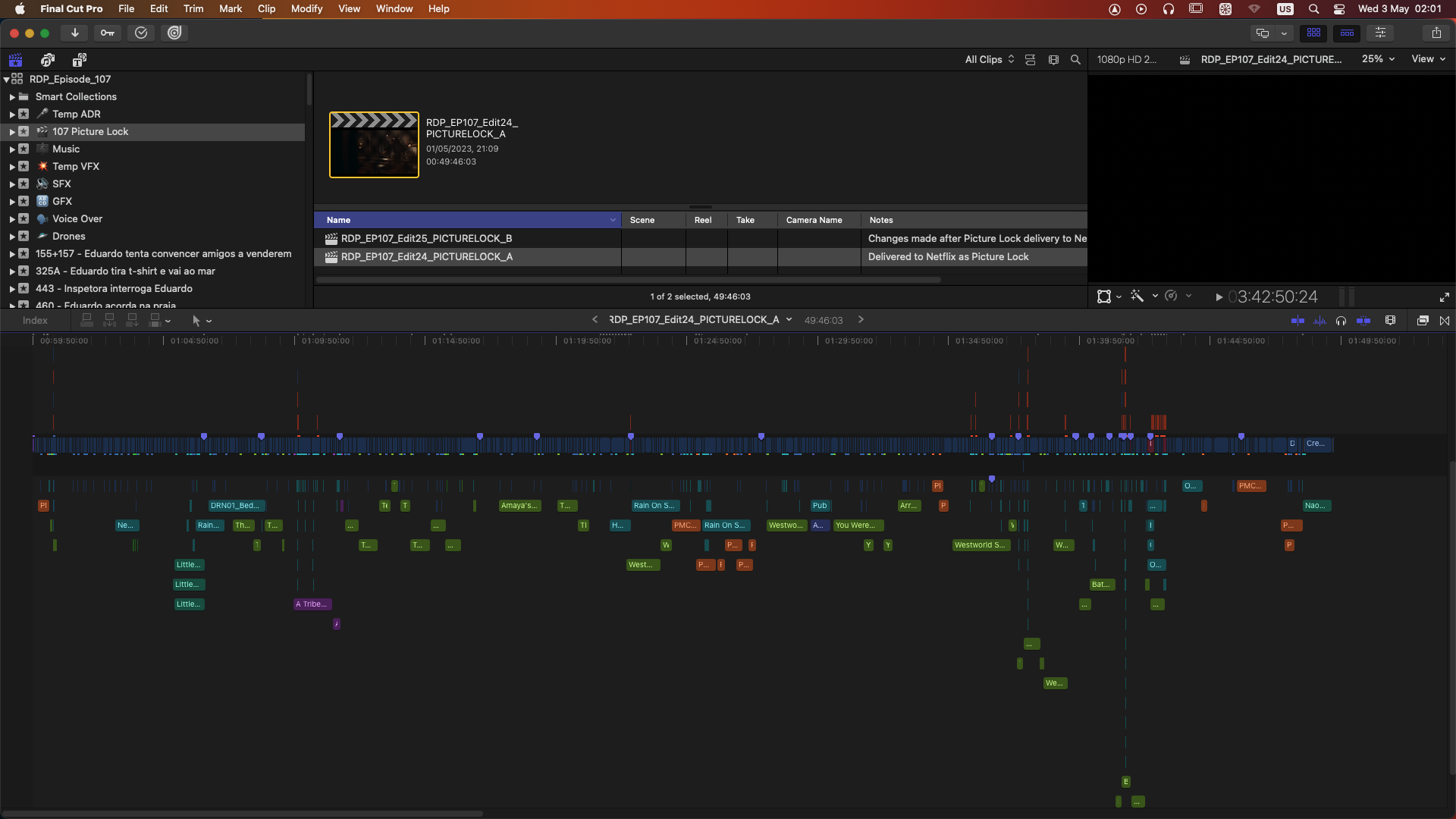Screen dimensions: 1456x819
Task: Toggle timeline snapping
Action: click(1363, 321)
